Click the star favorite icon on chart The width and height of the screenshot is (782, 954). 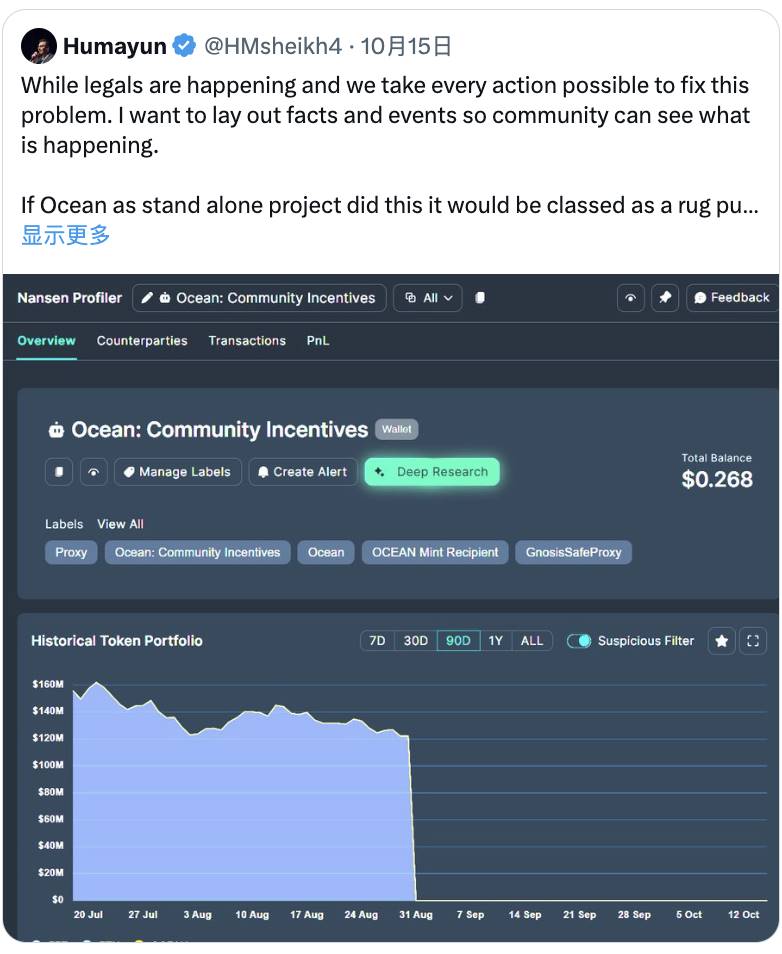click(x=722, y=641)
